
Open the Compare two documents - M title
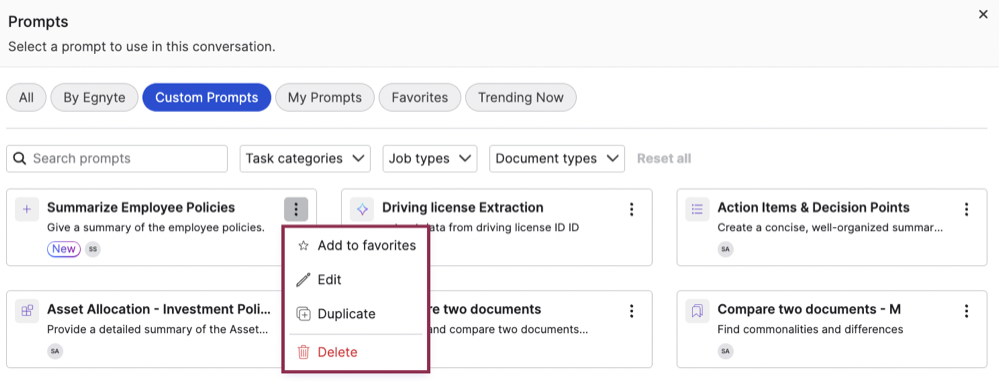(809, 310)
